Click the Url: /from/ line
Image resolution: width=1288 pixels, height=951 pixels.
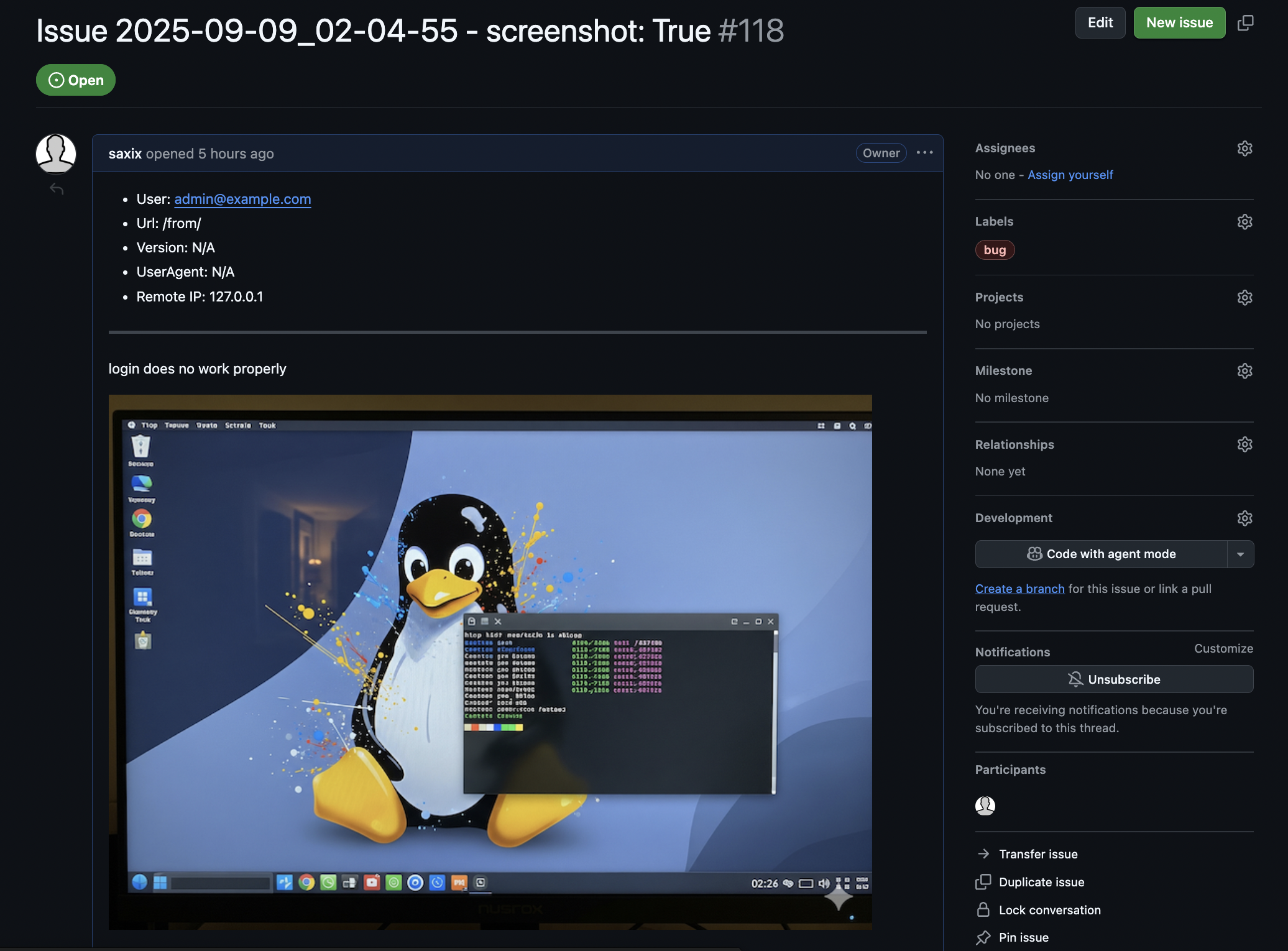(168, 223)
